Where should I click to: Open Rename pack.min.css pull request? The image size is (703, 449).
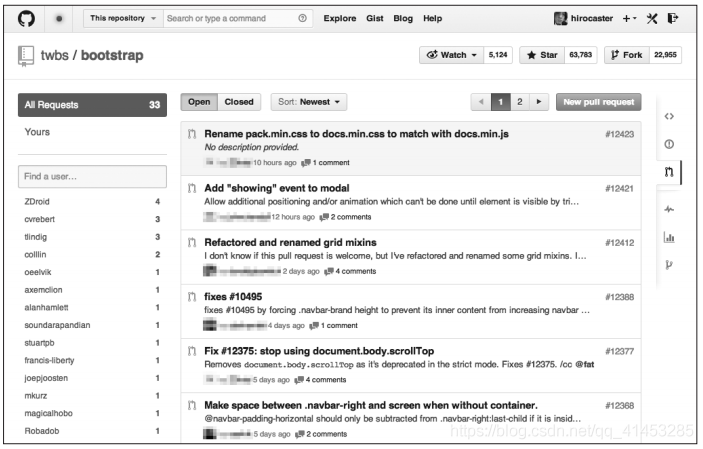coord(356,134)
